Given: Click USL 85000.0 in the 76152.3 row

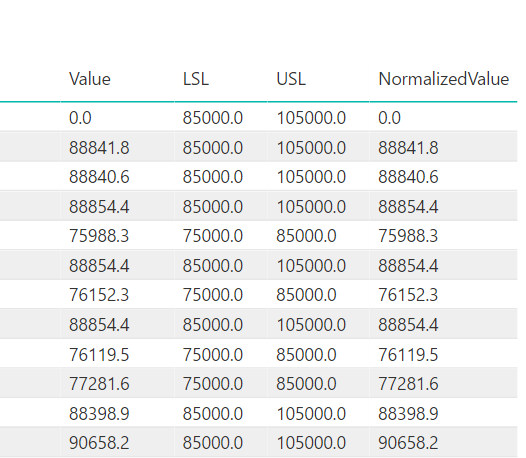Looking at the screenshot, I should (x=306, y=295).
